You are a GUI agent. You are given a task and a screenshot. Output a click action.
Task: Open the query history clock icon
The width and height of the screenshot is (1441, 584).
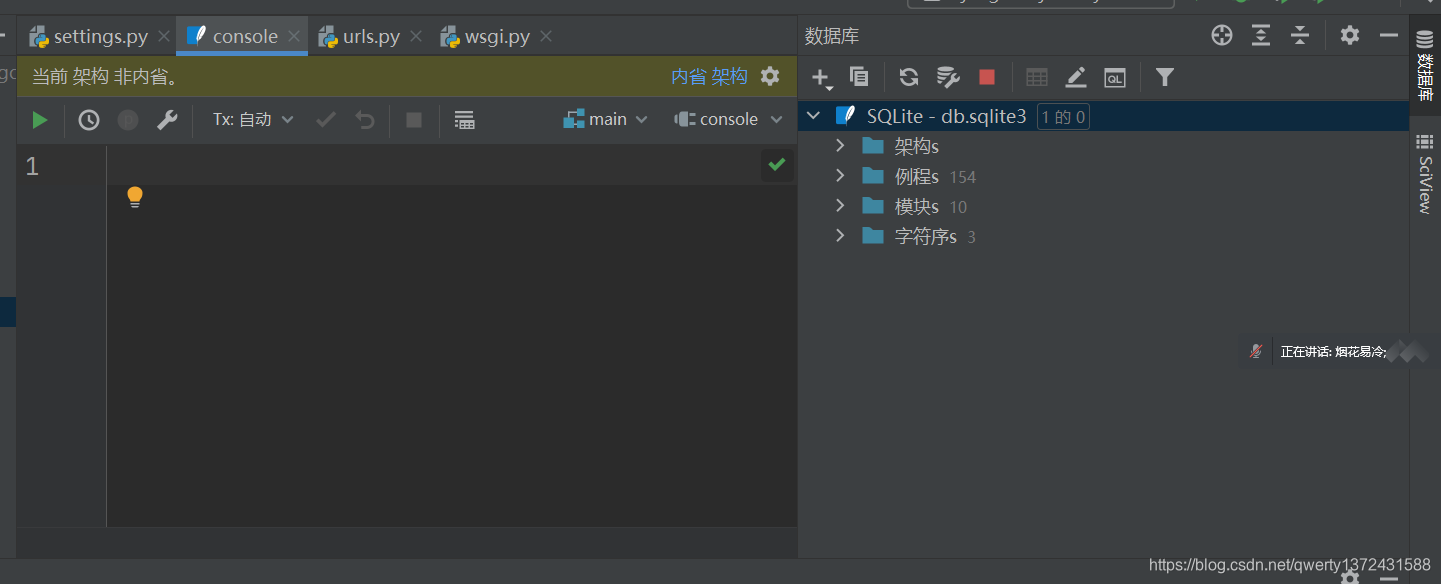pos(89,120)
